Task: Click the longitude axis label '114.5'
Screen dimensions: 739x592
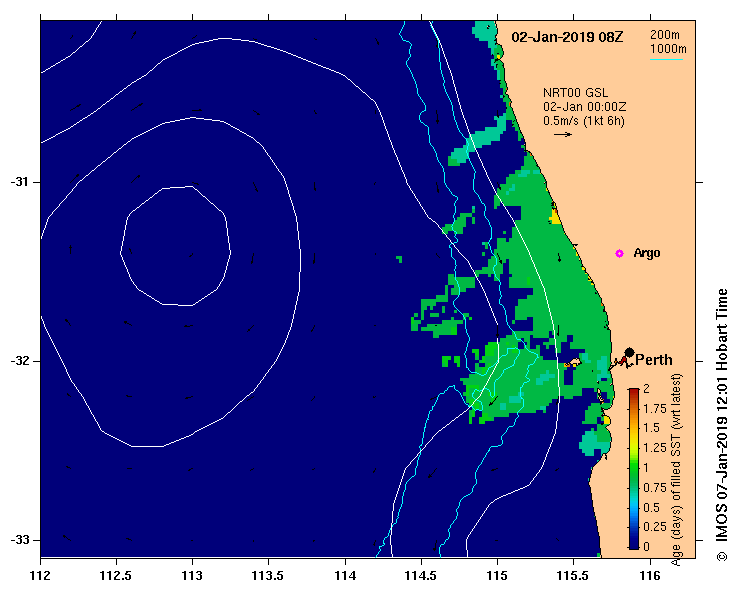Action: pos(421,576)
